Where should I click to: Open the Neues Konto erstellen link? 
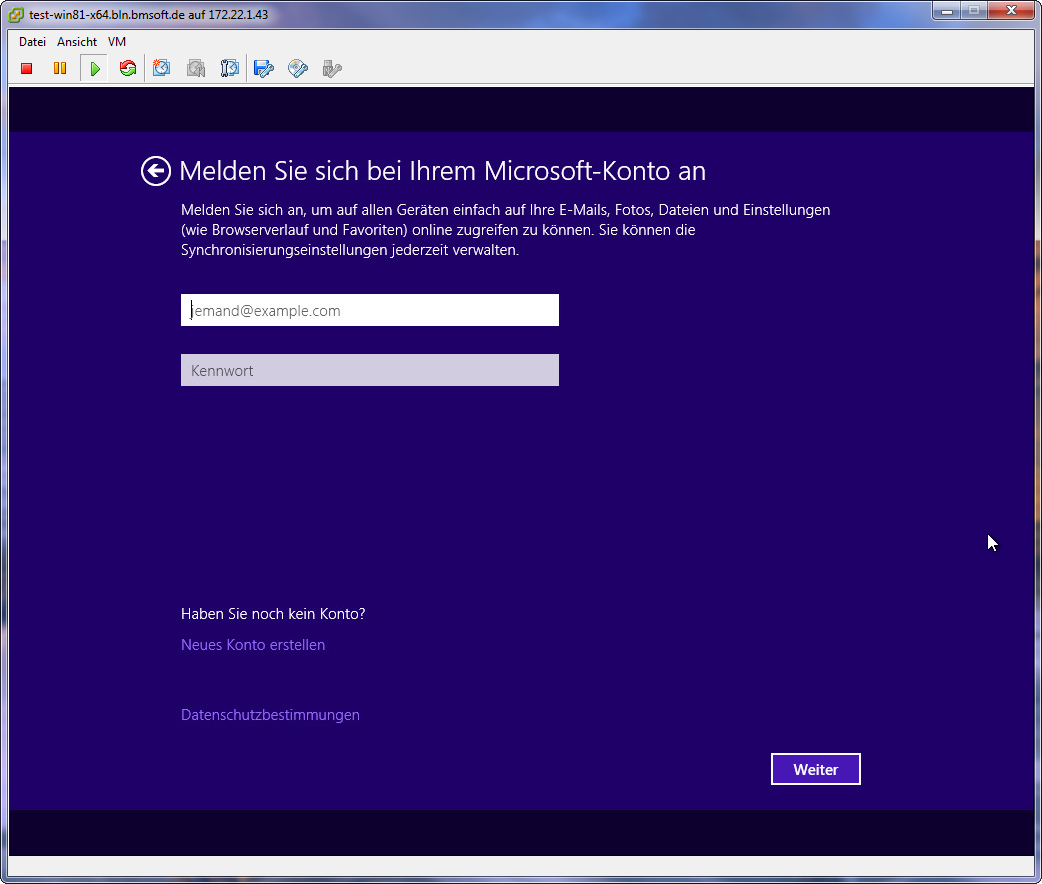pos(253,645)
